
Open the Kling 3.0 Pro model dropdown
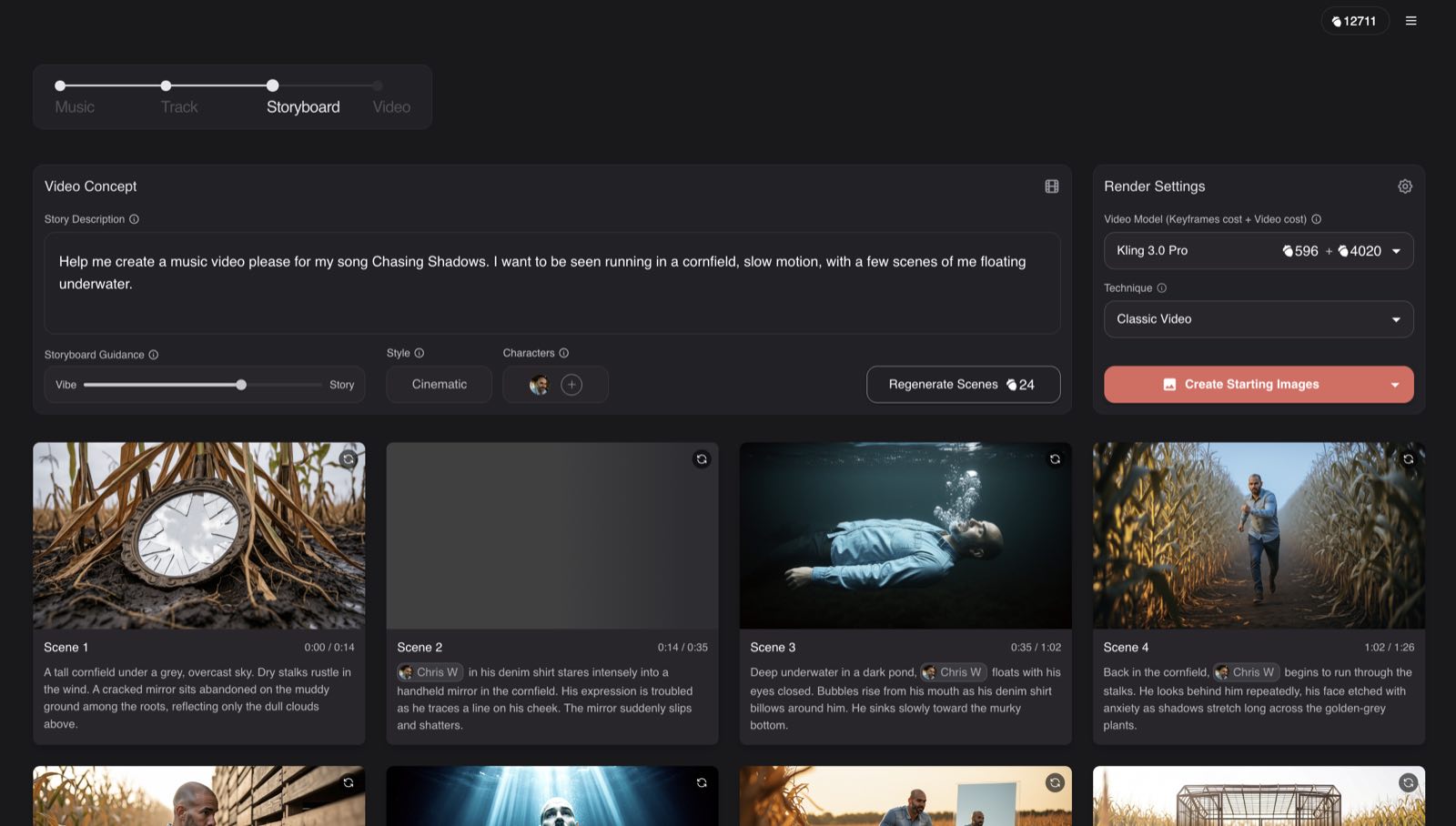point(1259,251)
